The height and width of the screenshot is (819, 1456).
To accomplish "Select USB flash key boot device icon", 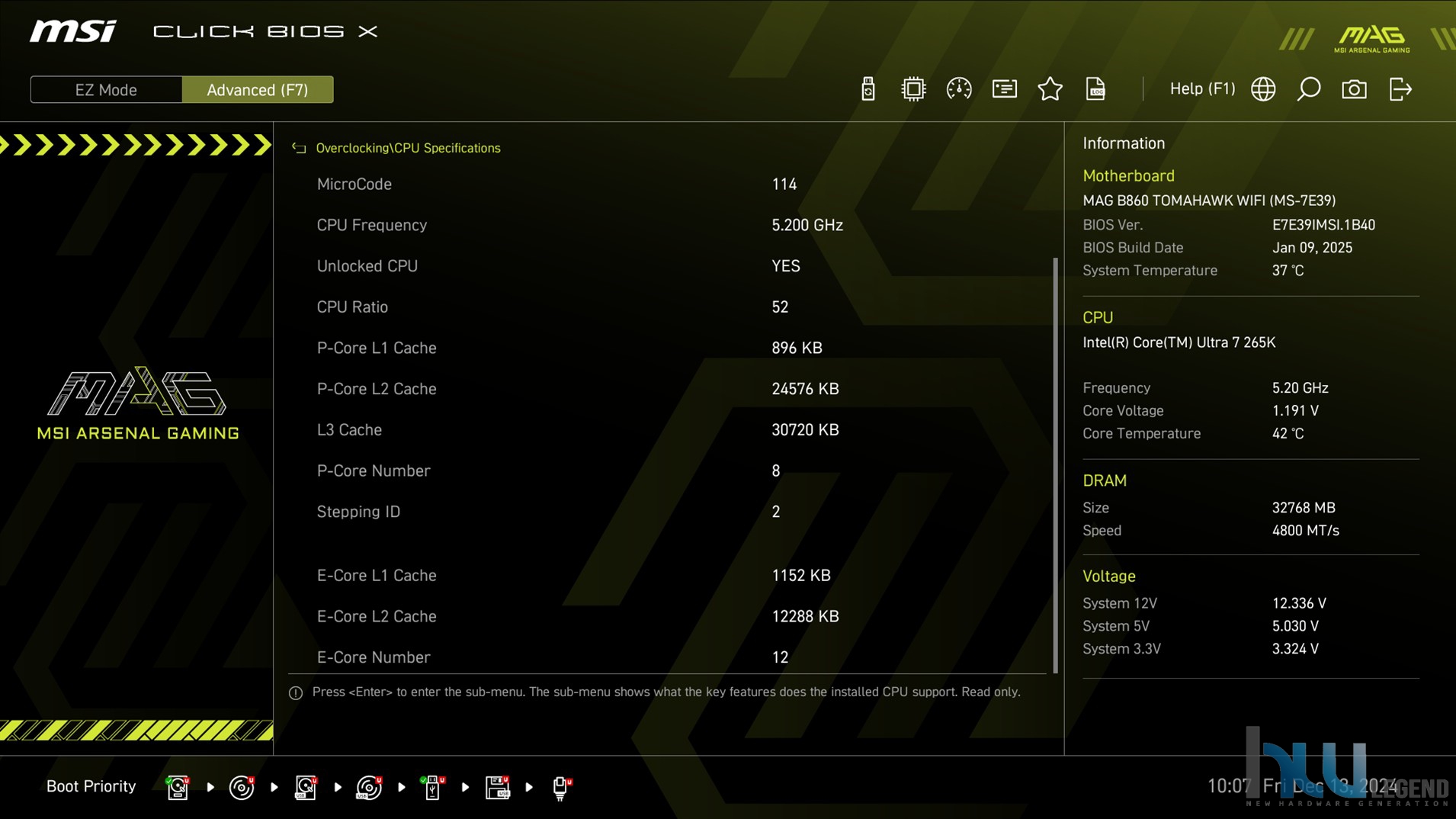I will [x=433, y=787].
